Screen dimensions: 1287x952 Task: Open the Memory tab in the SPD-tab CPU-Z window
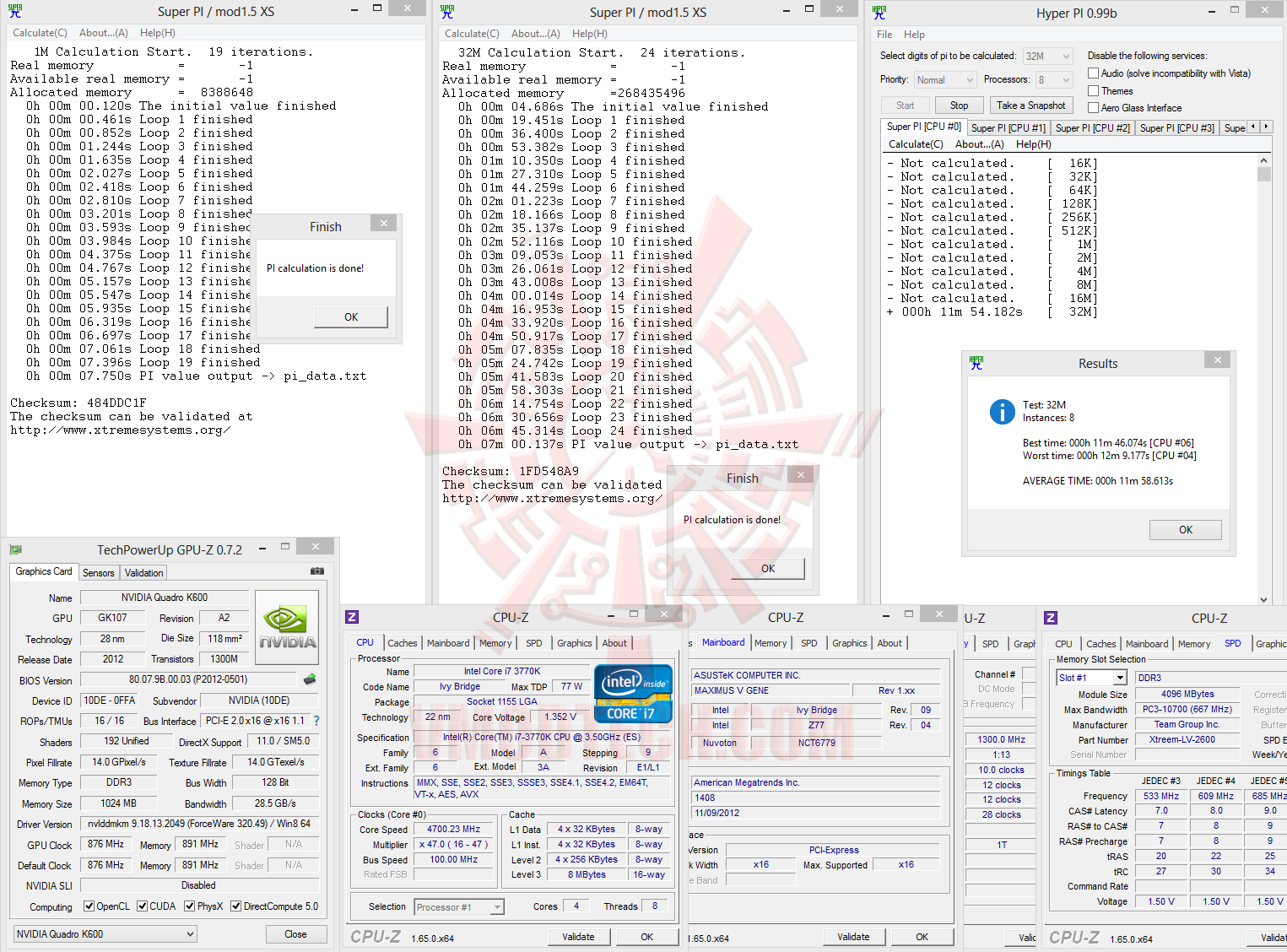coord(1194,644)
